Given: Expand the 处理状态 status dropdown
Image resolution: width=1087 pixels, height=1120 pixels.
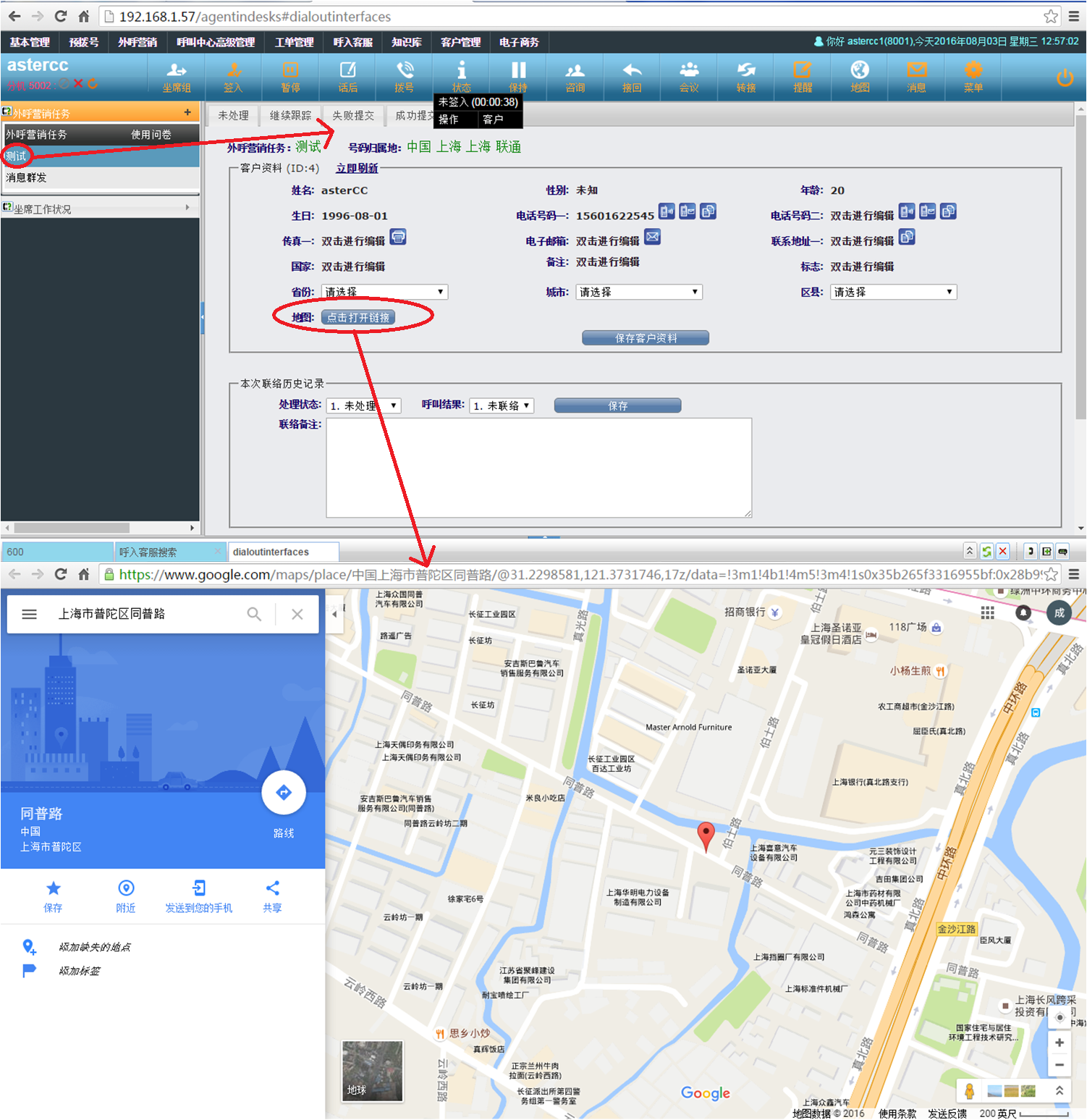Looking at the screenshot, I should pyautogui.click(x=363, y=405).
